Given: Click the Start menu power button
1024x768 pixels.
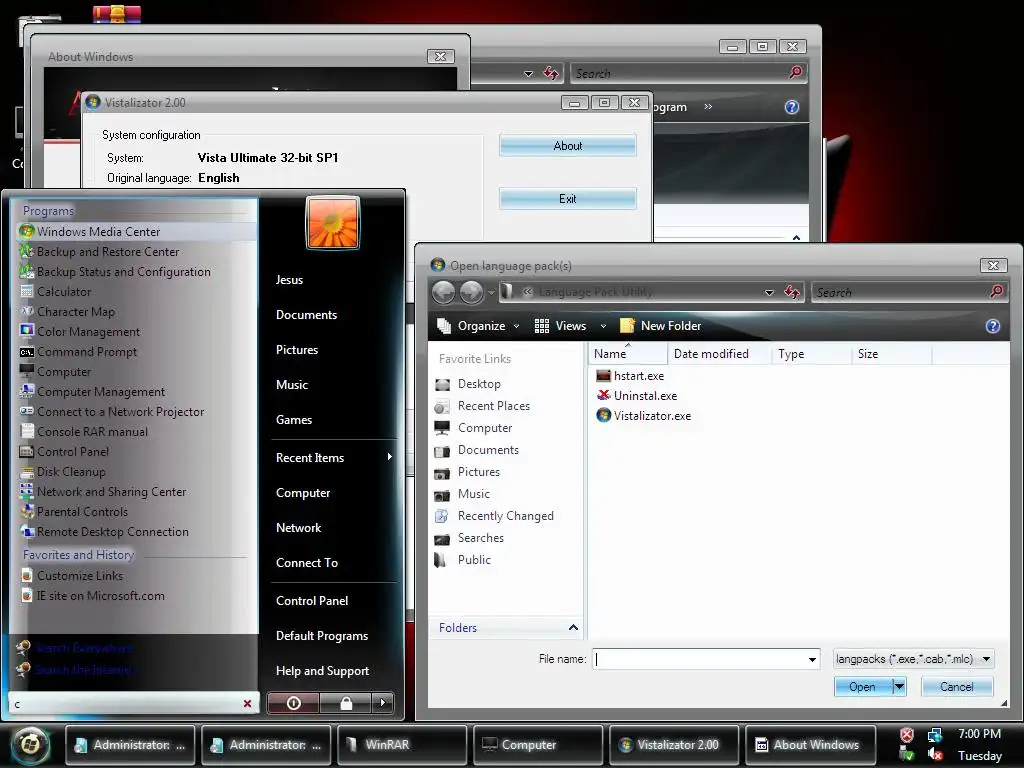Looking at the screenshot, I should point(294,703).
